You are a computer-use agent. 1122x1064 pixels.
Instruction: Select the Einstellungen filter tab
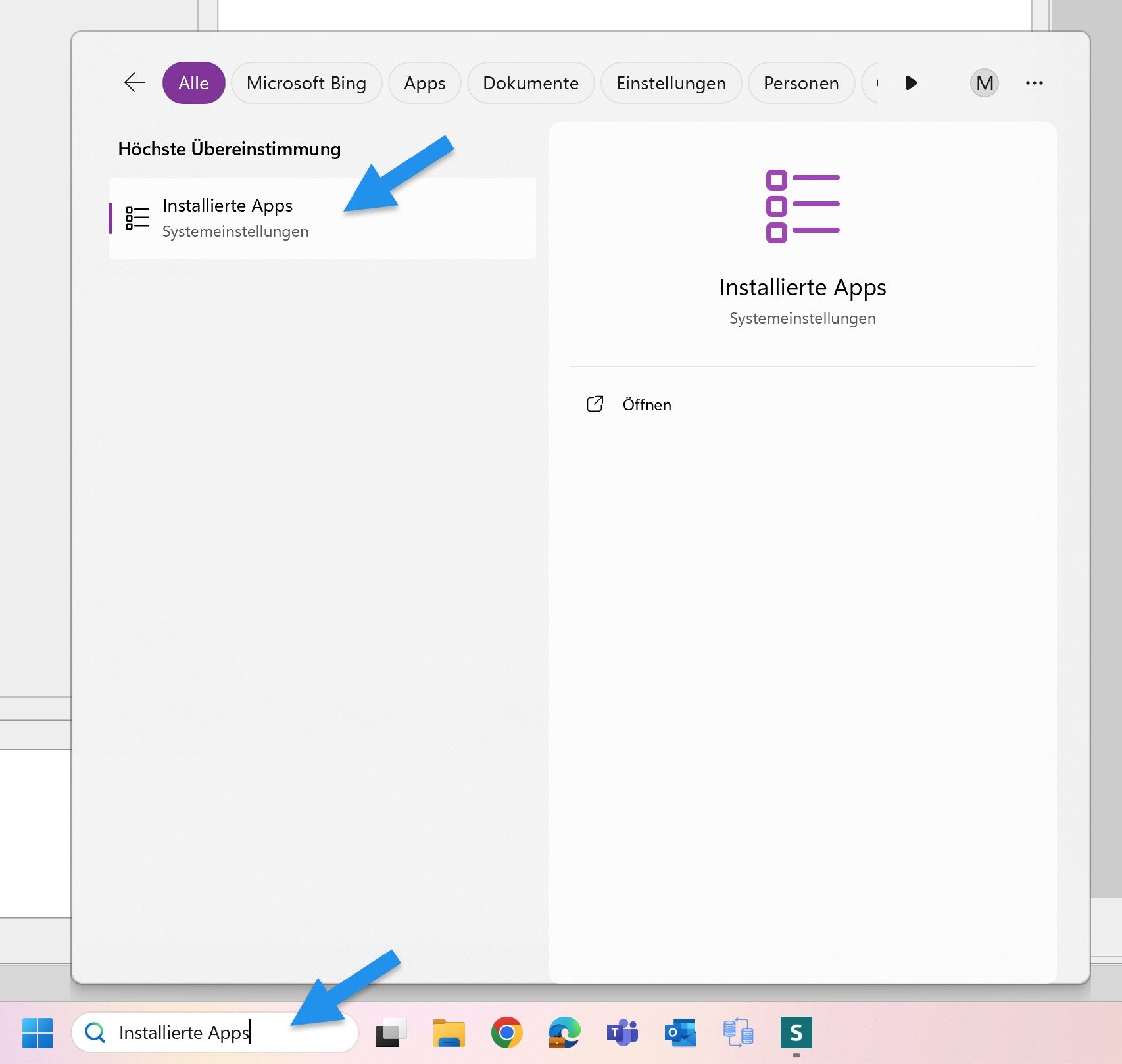coord(670,83)
